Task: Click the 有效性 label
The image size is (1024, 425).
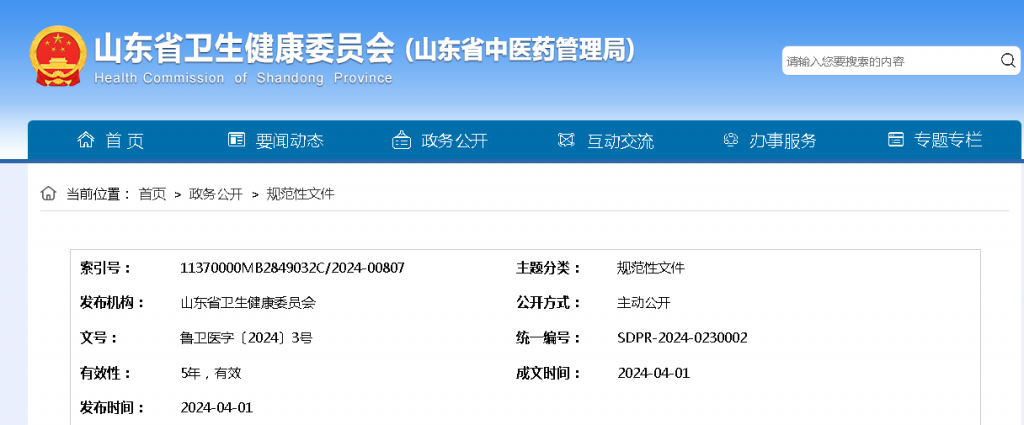Action: point(105,373)
